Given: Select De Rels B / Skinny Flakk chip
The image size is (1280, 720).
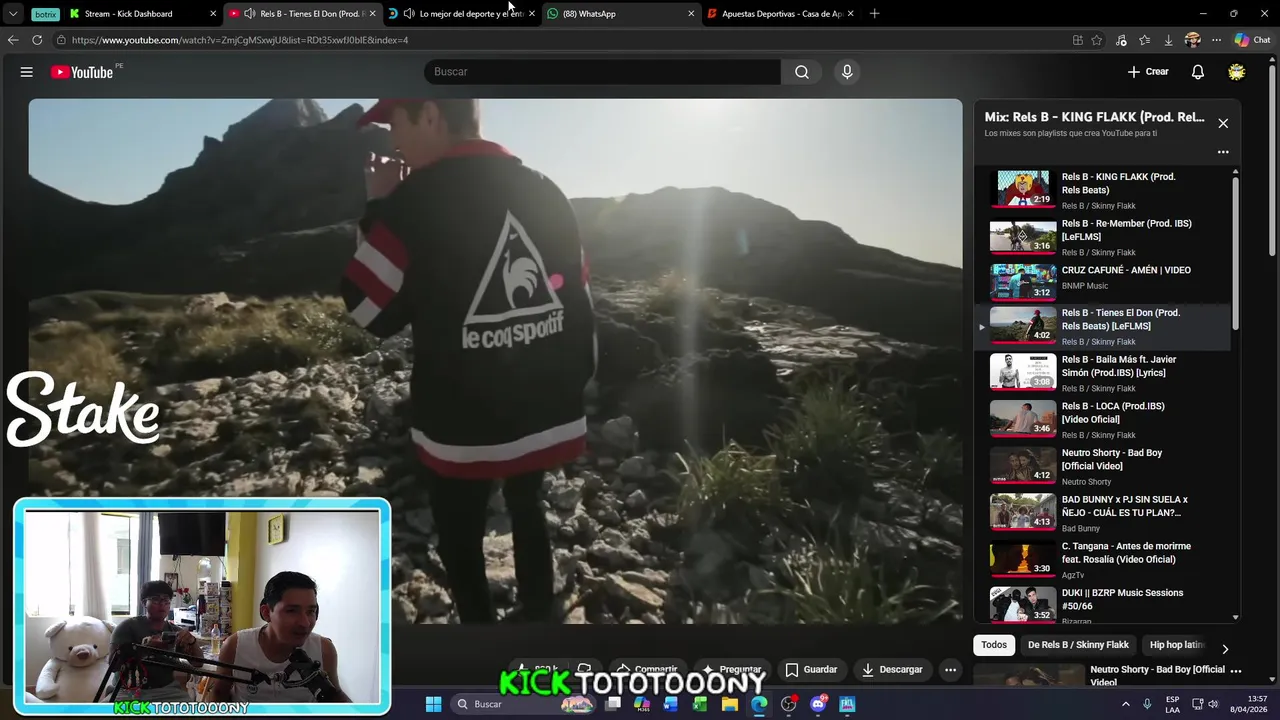Looking at the screenshot, I should [1078, 645].
